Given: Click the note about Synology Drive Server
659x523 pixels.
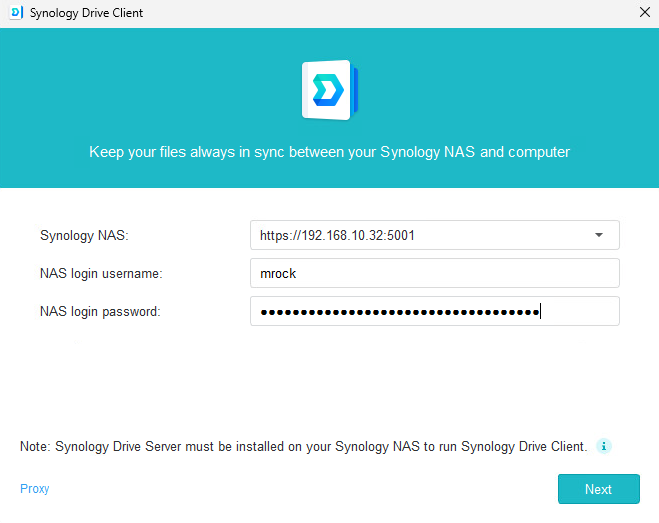Looking at the screenshot, I should coord(303,446).
